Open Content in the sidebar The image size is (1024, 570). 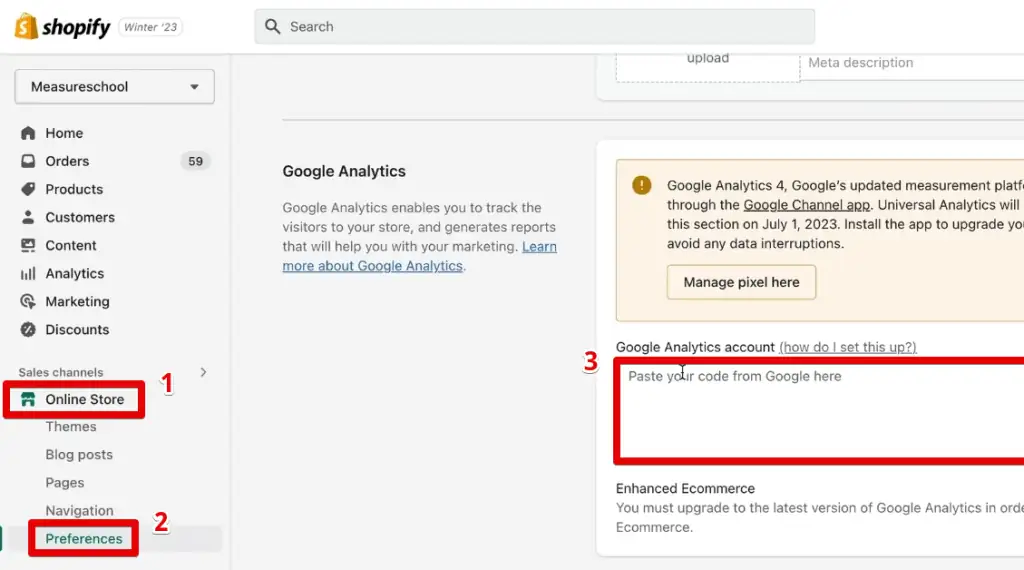(x=70, y=245)
